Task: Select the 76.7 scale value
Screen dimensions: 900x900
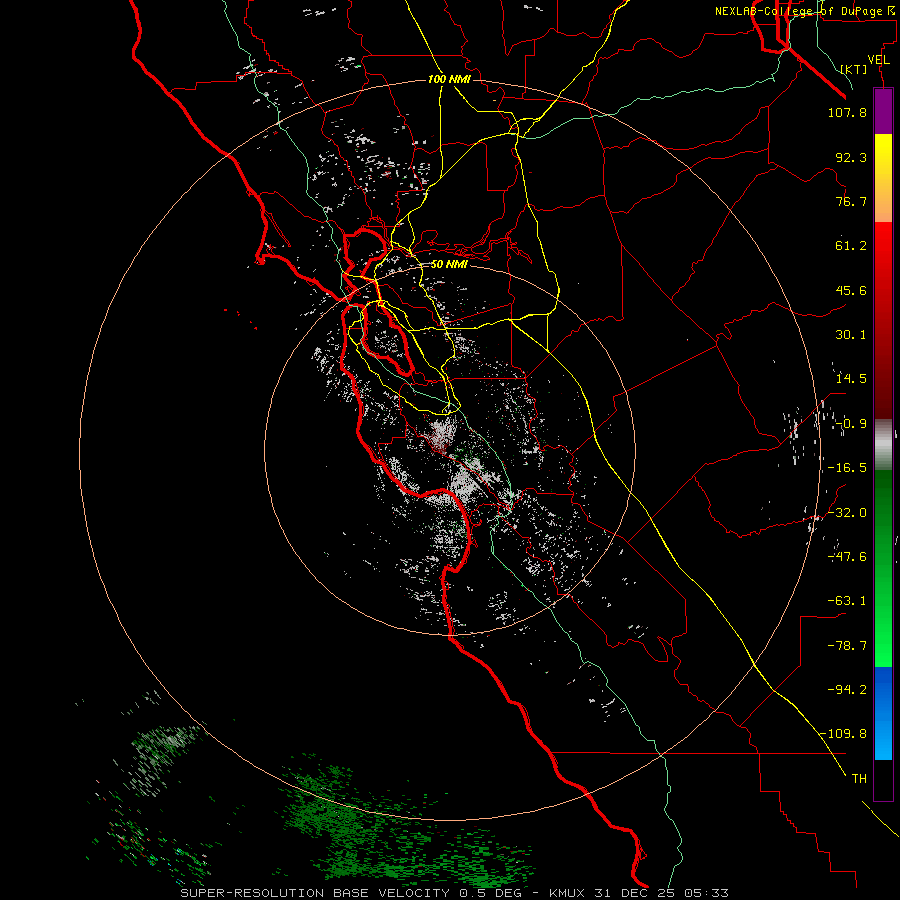Action: (851, 201)
